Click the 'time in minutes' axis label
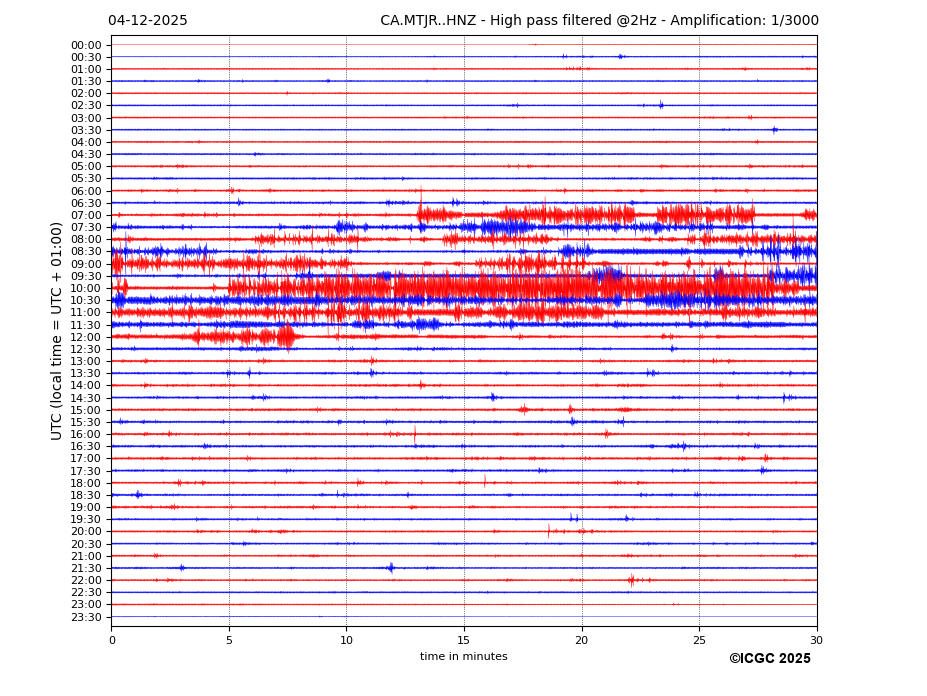 (x=463, y=656)
